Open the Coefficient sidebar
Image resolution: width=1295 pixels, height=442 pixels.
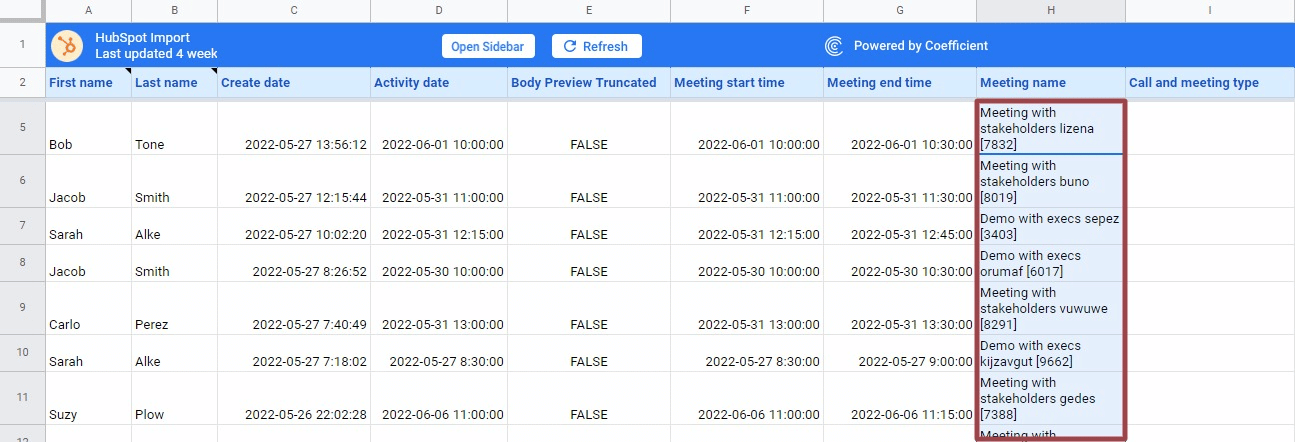488,46
